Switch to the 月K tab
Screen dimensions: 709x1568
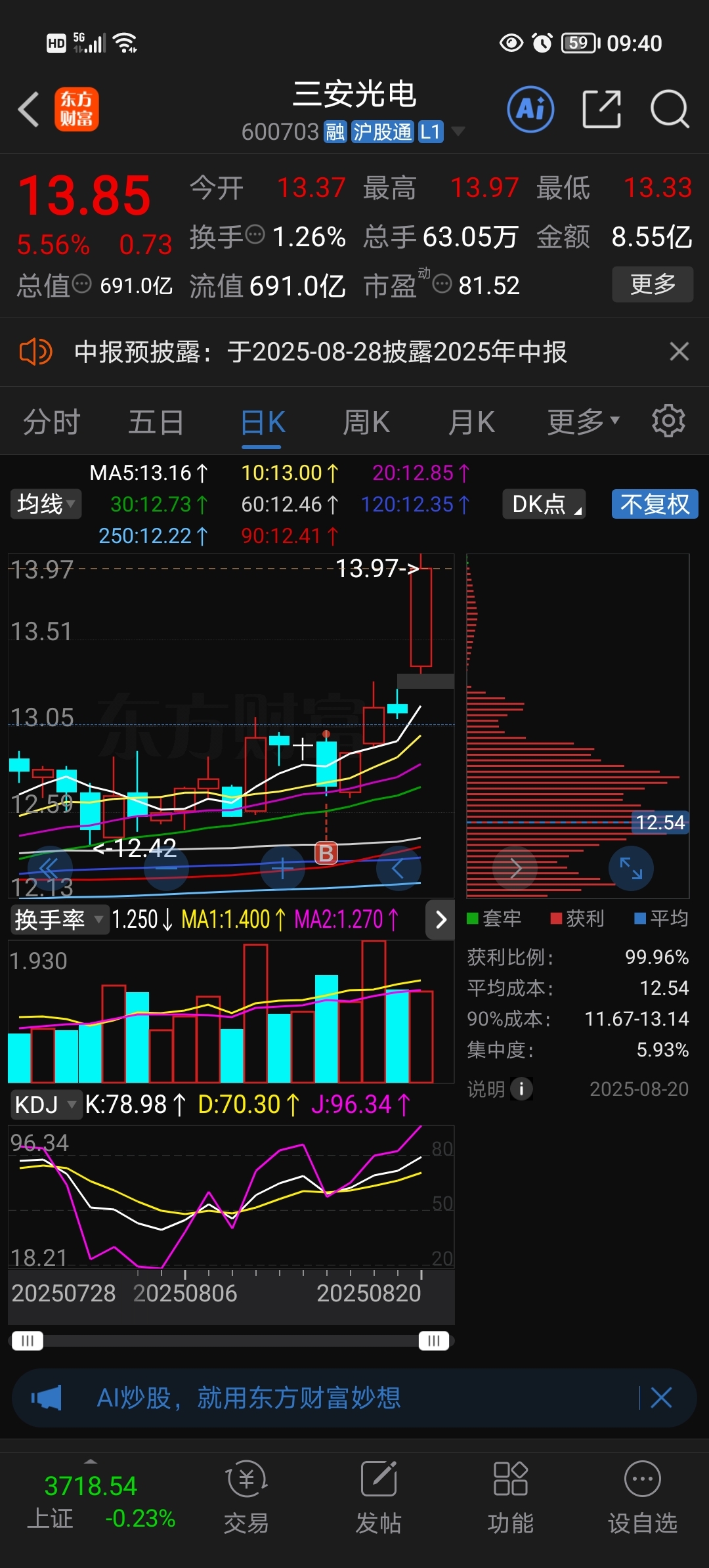[x=471, y=422]
